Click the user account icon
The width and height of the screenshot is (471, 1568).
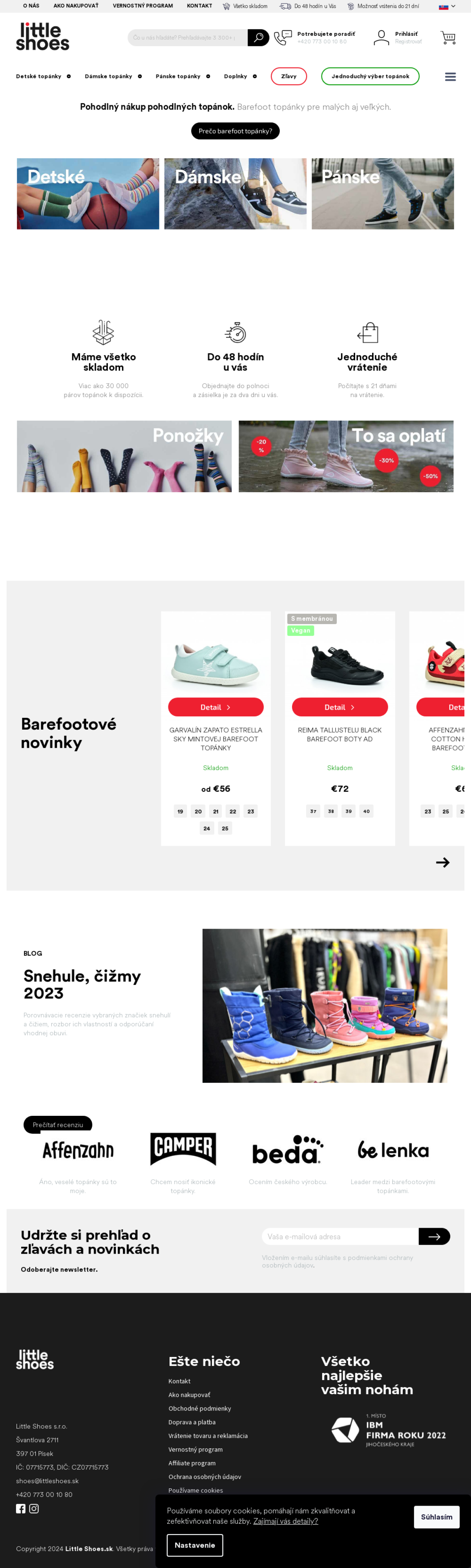tap(381, 38)
